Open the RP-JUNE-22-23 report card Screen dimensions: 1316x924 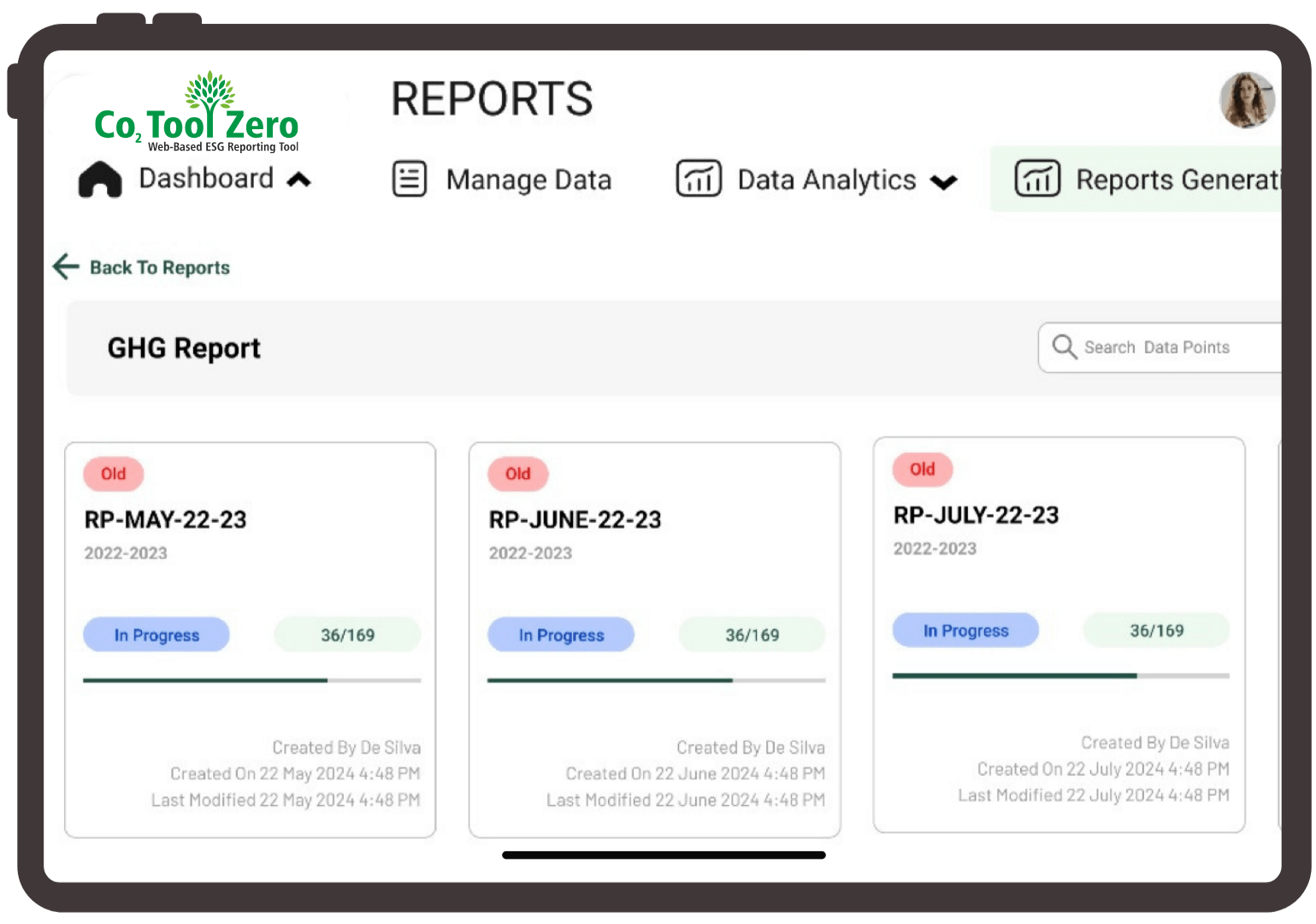pyautogui.click(x=655, y=640)
